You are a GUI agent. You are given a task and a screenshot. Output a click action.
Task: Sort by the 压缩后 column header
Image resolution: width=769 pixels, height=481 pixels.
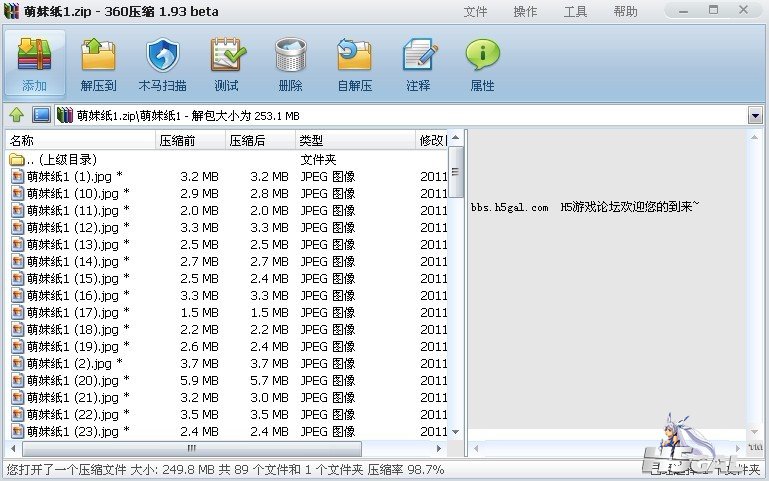tap(260, 140)
